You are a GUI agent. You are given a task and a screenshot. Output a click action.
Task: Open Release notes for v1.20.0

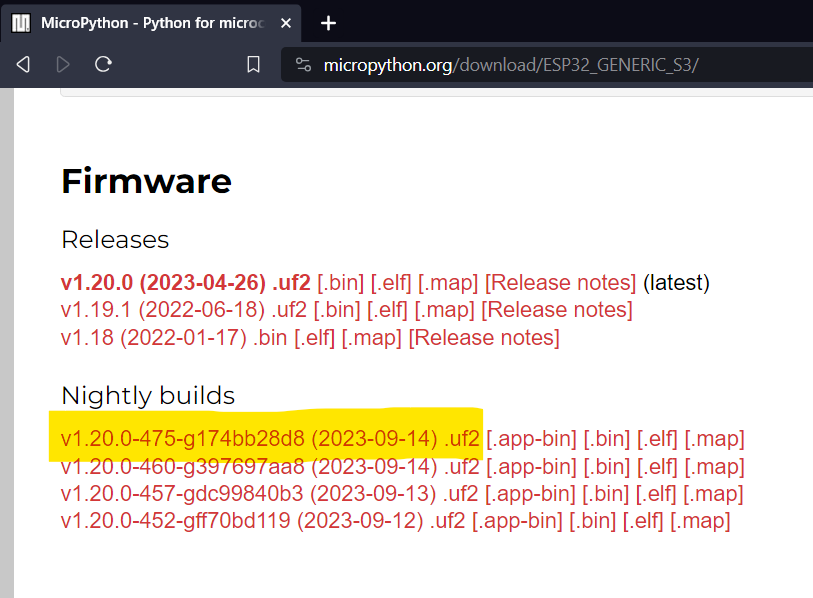pyautogui.click(x=560, y=283)
